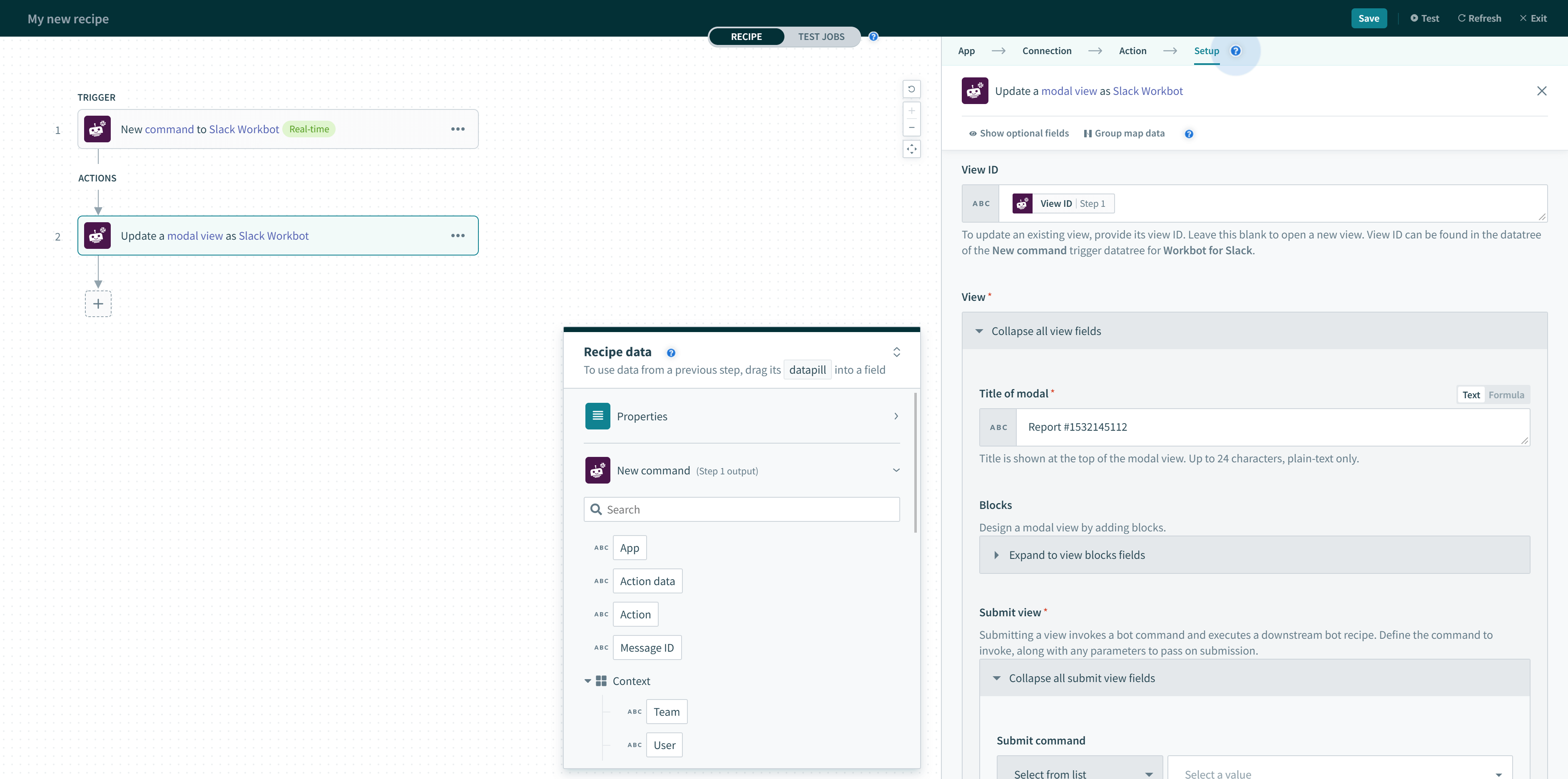
Task: Open the step 2 options menu
Action: pos(458,236)
